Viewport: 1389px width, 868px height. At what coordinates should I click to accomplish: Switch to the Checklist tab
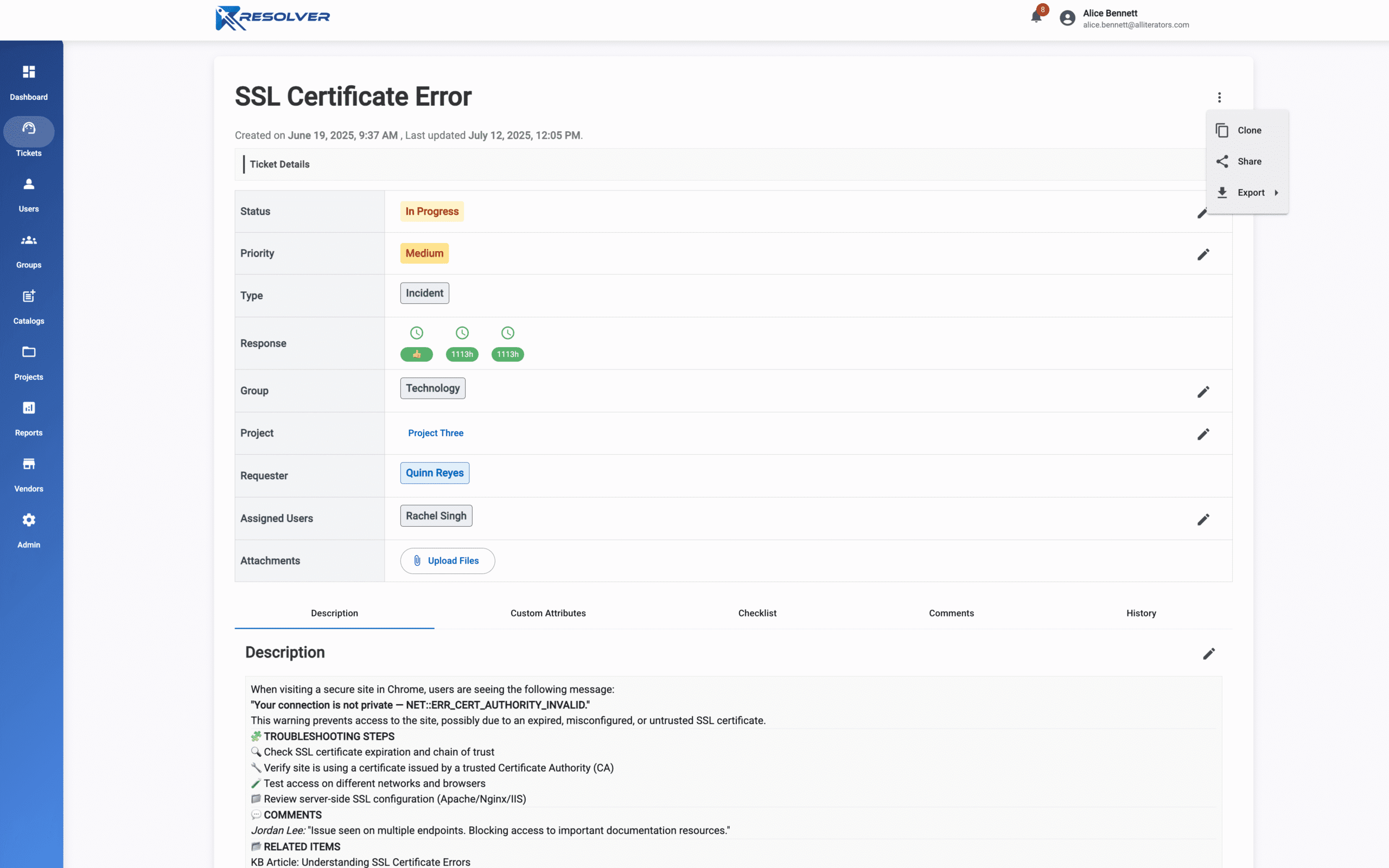point(757,613)
